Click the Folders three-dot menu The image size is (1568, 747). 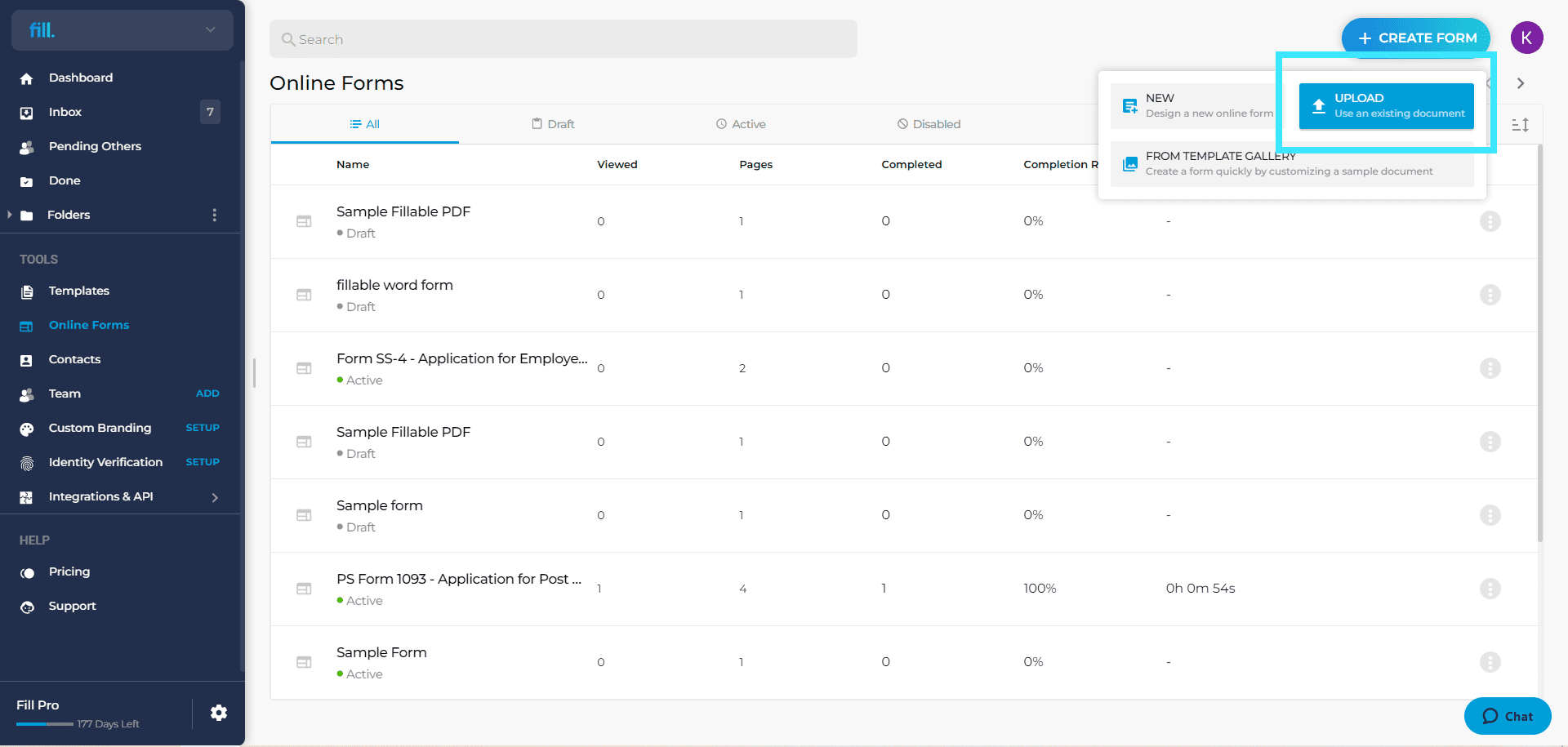215,215
